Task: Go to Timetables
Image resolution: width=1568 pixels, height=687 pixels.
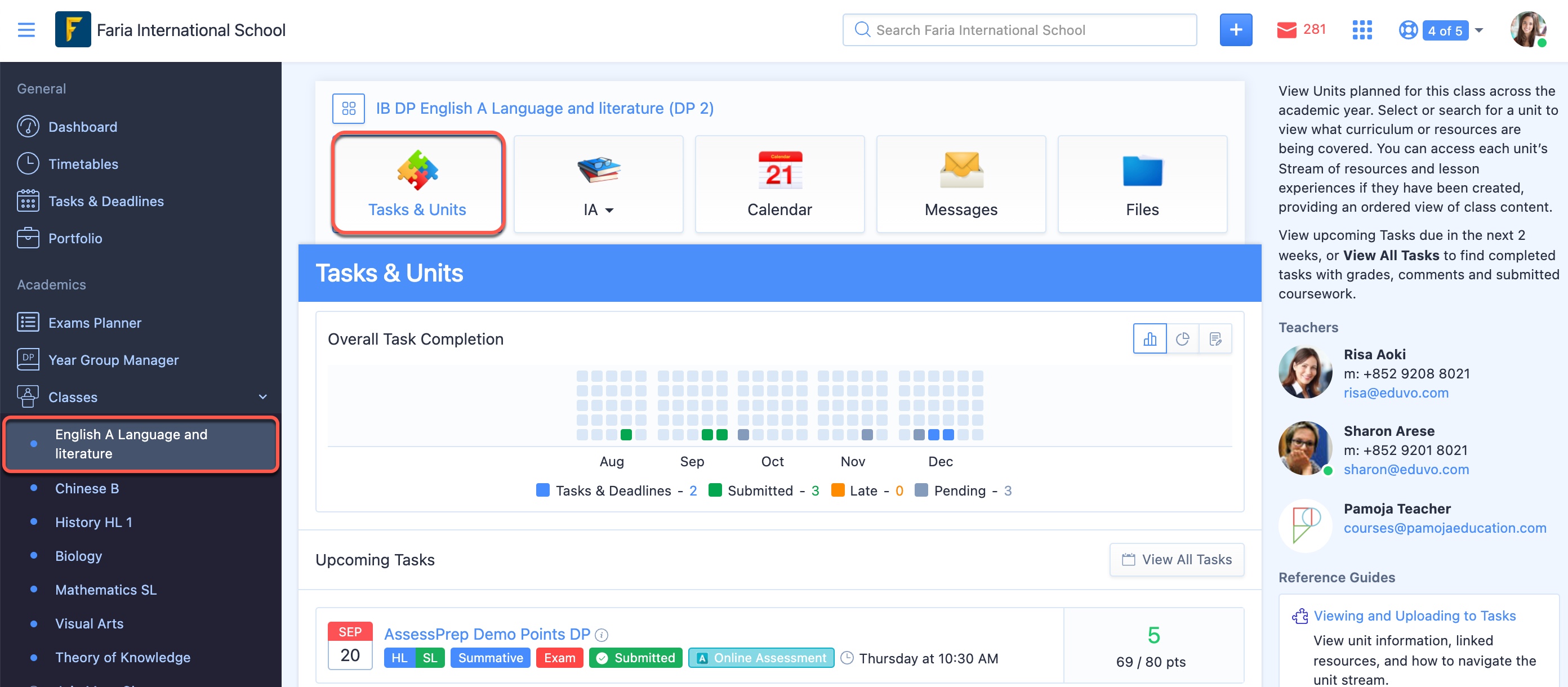Action: click(x=83, y=164)
